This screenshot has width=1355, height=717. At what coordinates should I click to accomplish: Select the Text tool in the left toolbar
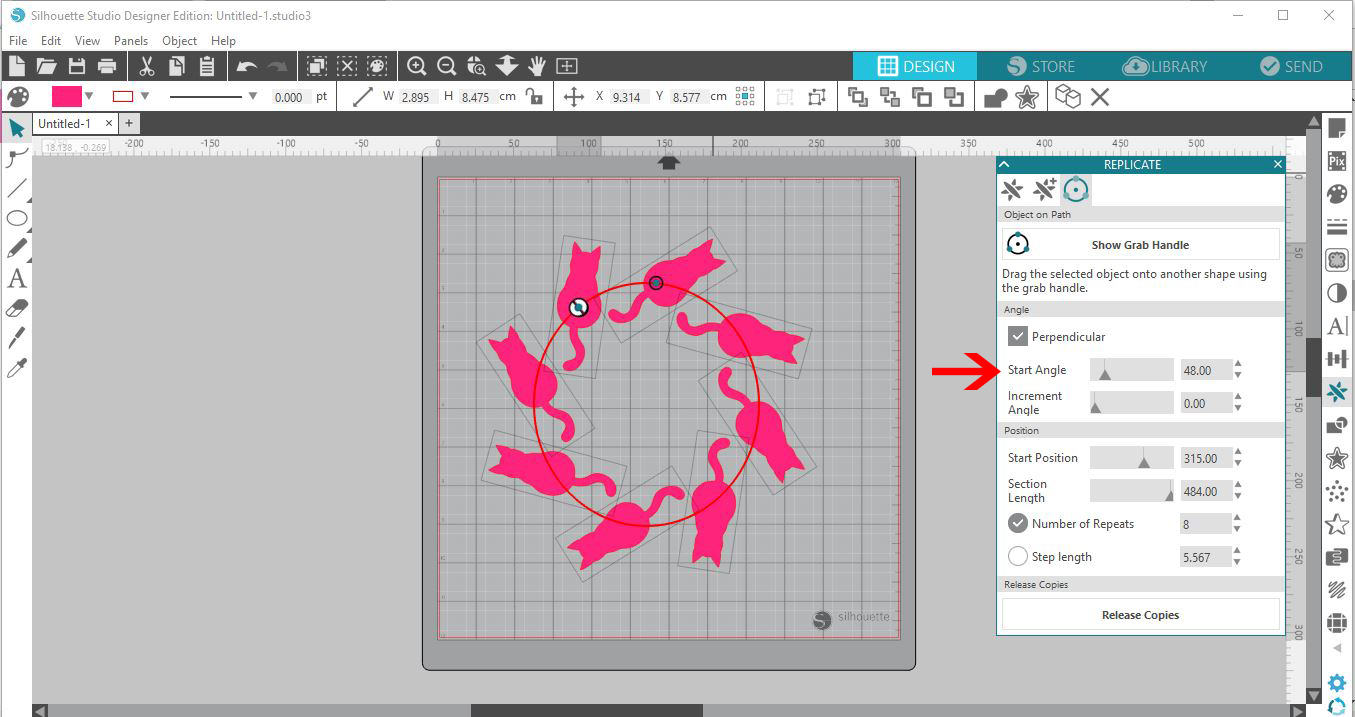coord(17,278)
